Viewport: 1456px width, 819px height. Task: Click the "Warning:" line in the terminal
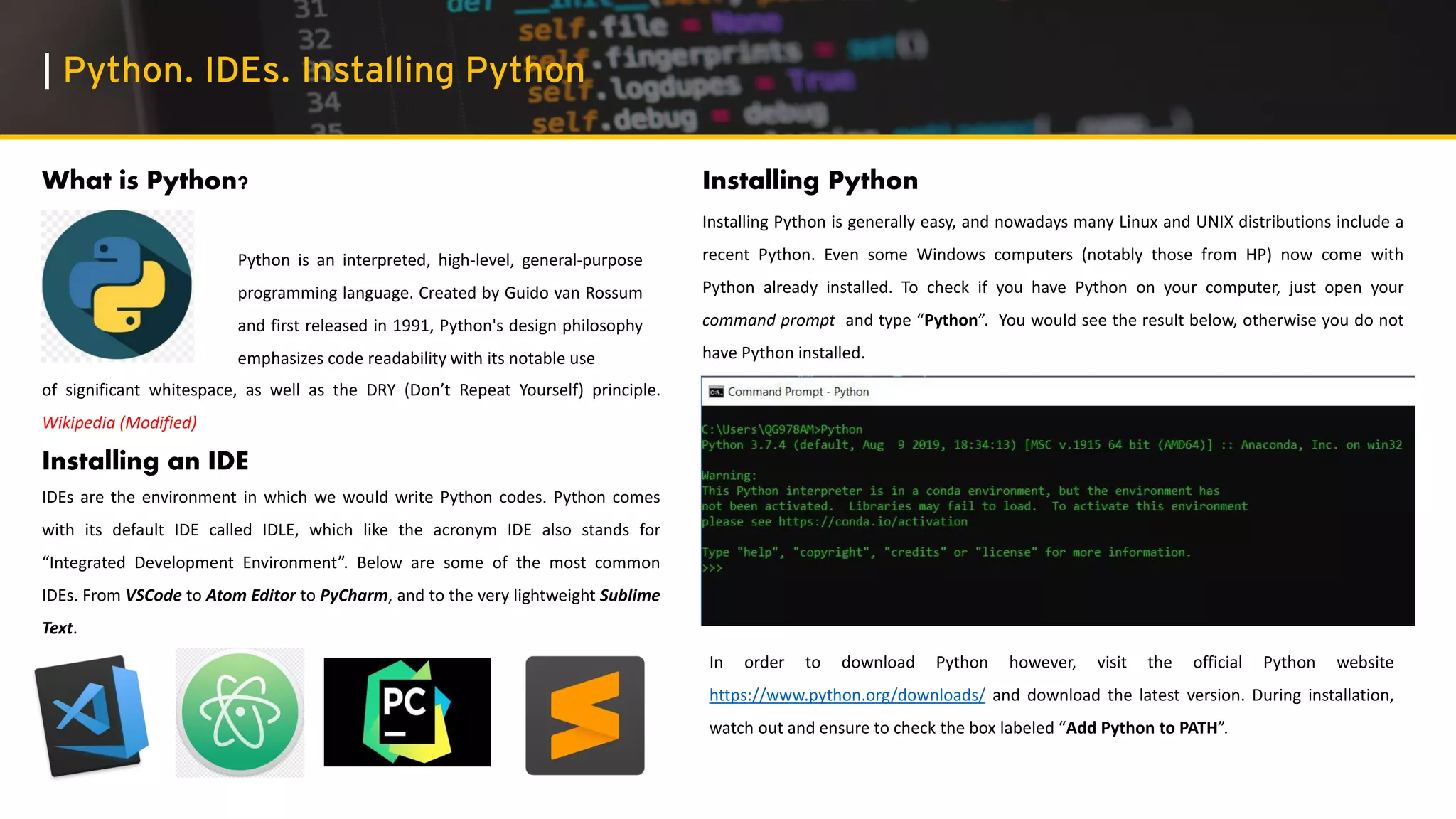click(x=729, y=476)
